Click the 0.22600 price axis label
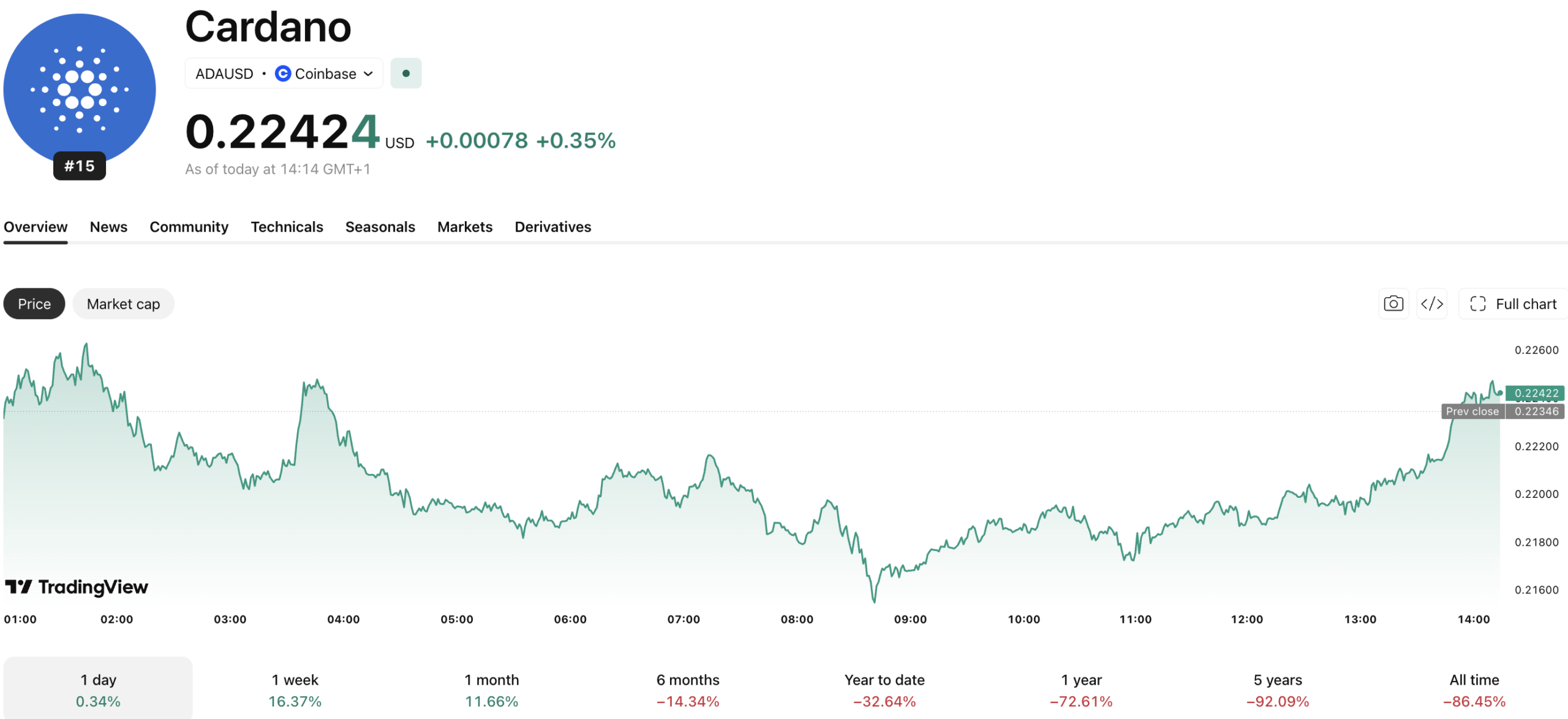Screen dimensions: 1568x719 coord(1536,350)
